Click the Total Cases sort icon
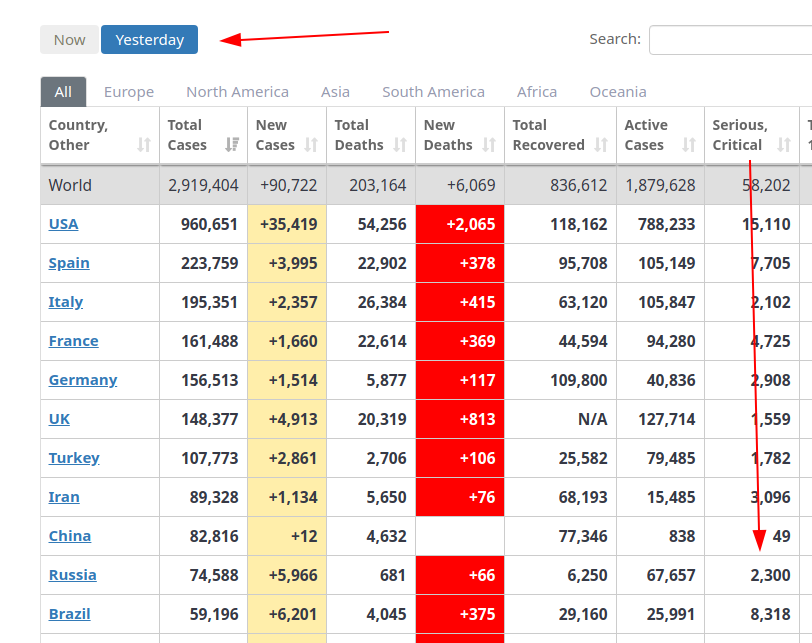The height and width of the screenshot is (643, 812). pos(232,145)
